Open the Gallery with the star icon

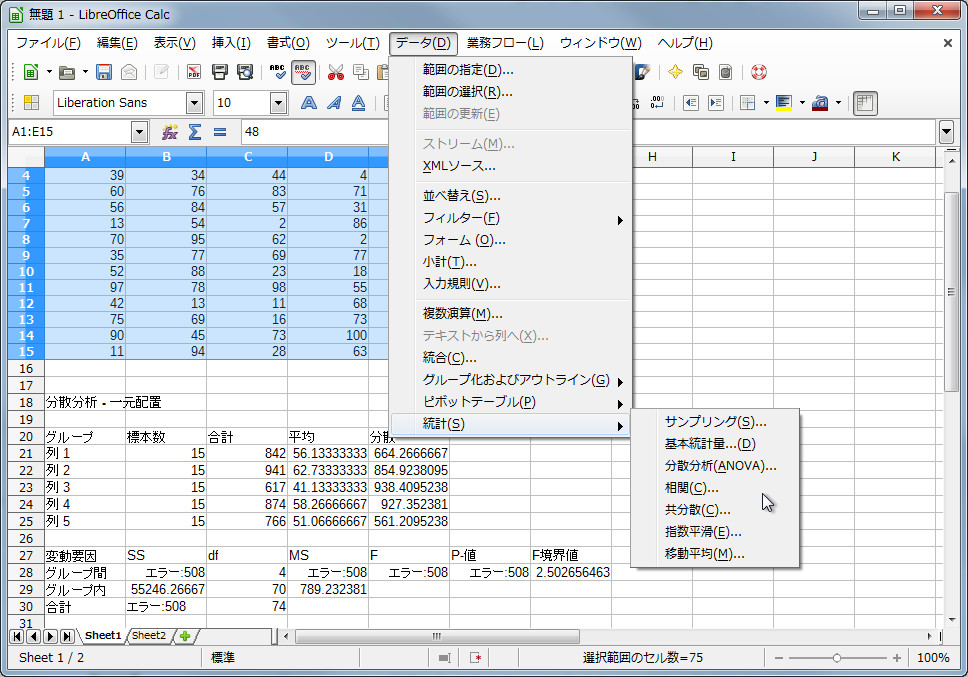pyautogui.click(x=676, y=71)
